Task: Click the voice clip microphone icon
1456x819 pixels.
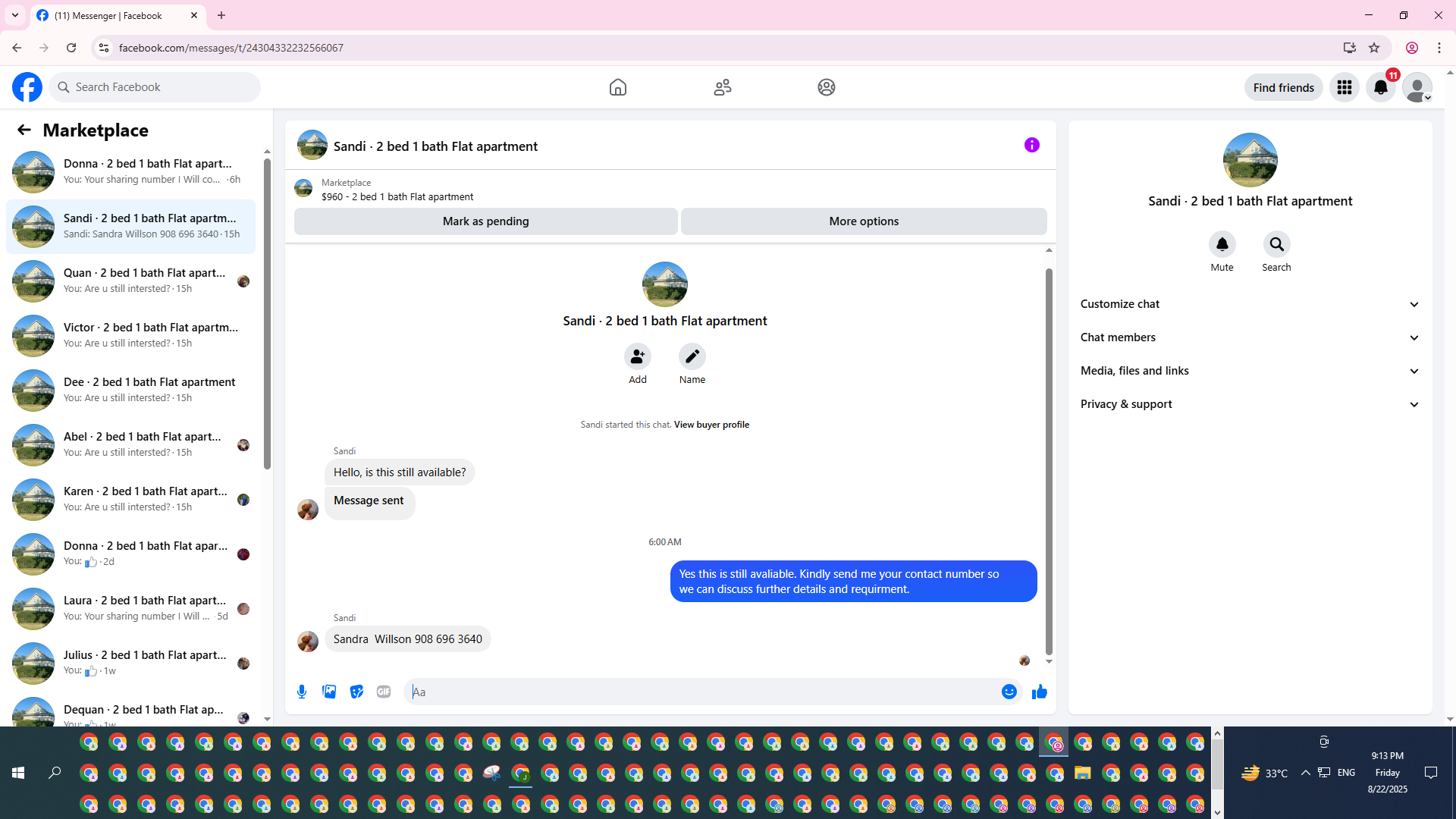Action: click(x=302, y=692)
